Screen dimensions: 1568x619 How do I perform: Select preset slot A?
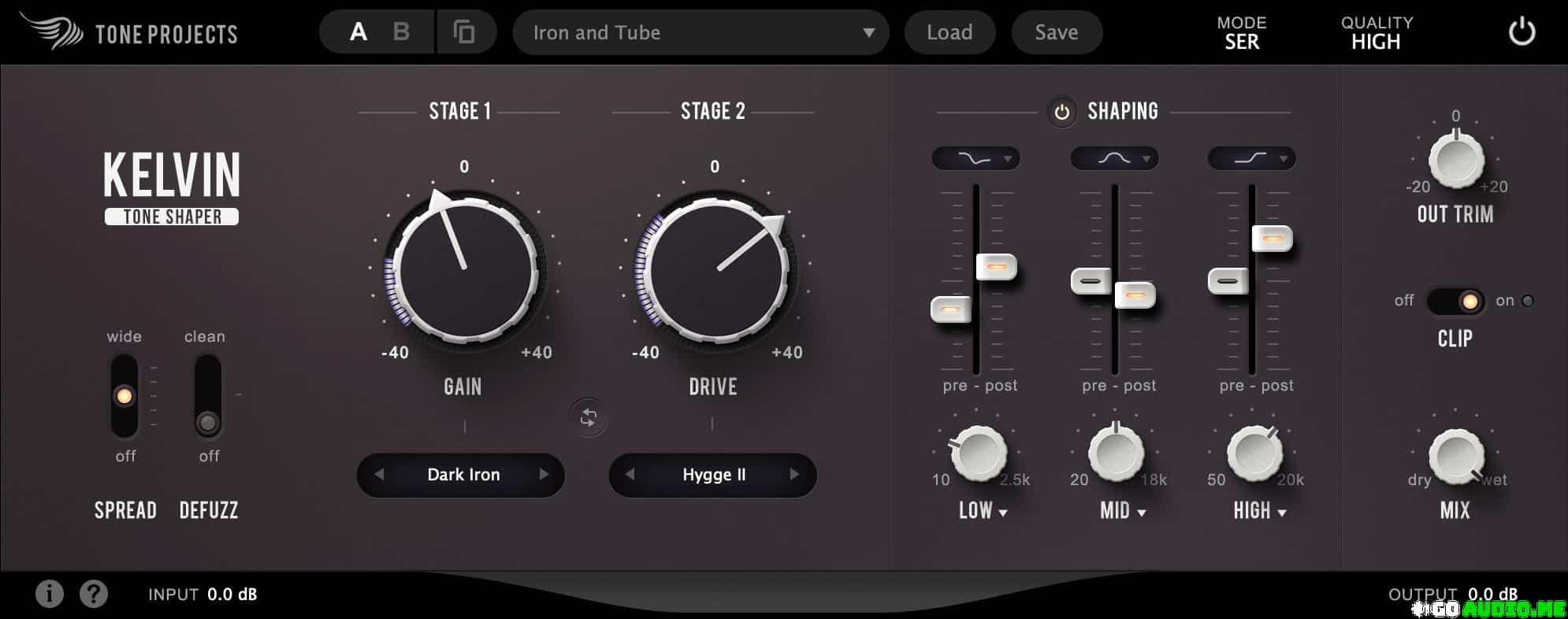[359, 32]
